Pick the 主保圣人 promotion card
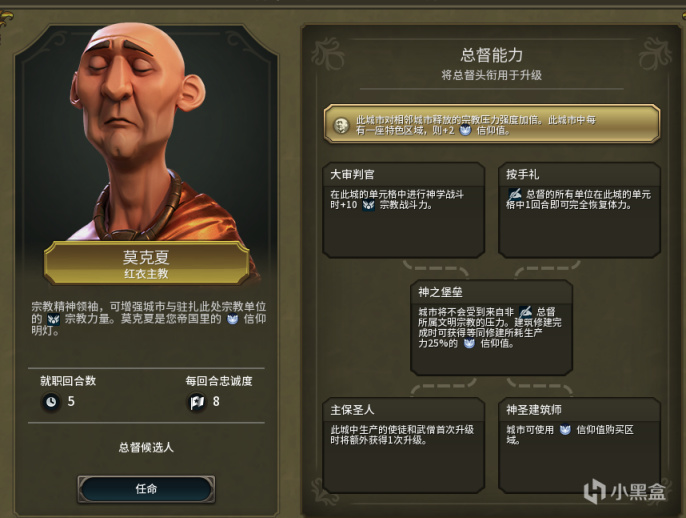Screen dimensions: 686x518 [x=403, y=445]
